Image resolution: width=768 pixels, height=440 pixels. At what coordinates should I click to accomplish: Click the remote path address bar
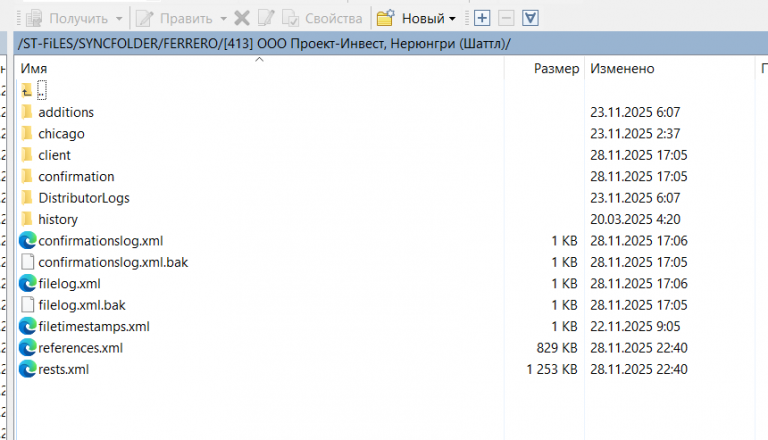tap(391, 44)
